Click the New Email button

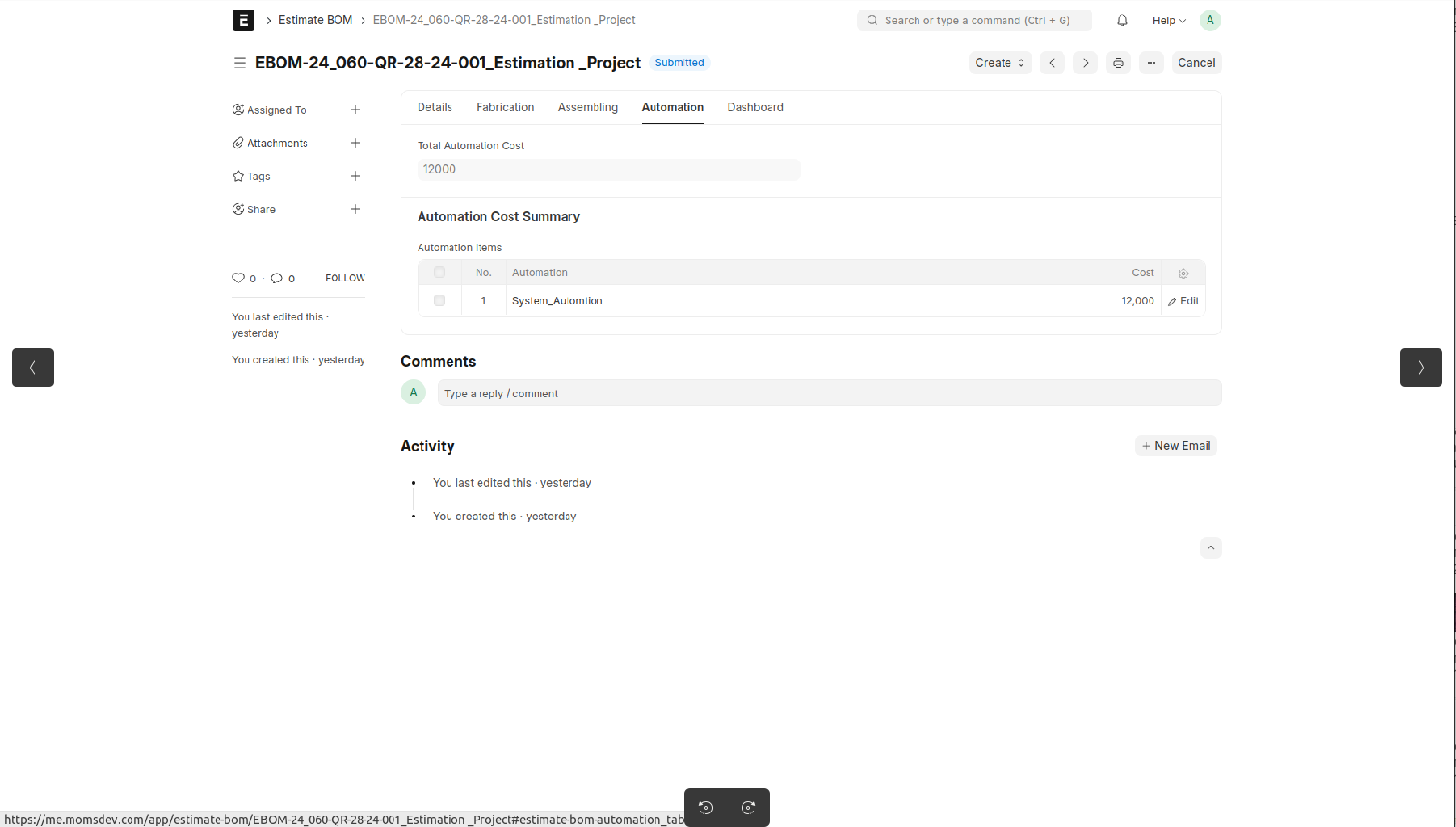click(x=1176, y=446)
